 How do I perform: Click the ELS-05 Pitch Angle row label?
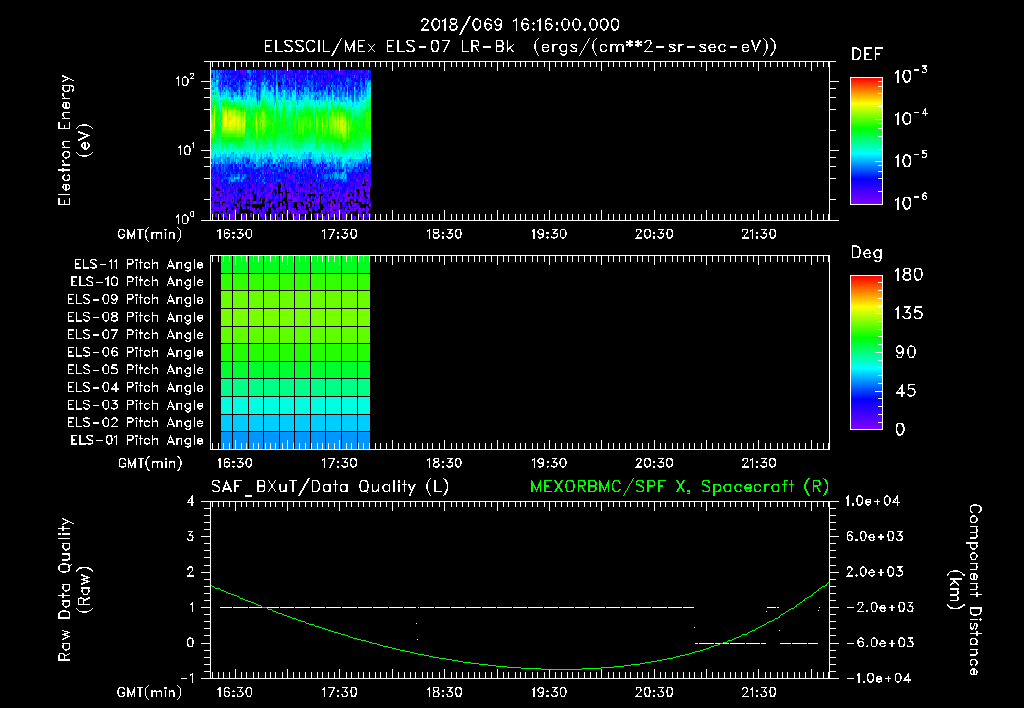[135, 370]
